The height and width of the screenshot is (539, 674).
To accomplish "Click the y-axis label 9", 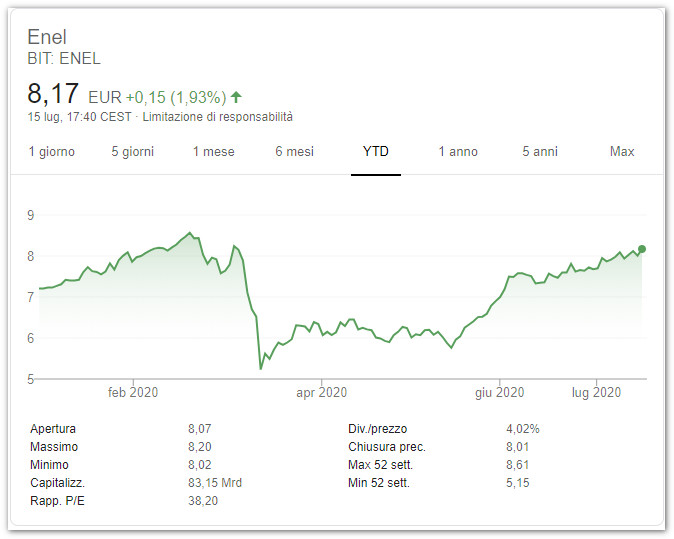I will 31,215.
